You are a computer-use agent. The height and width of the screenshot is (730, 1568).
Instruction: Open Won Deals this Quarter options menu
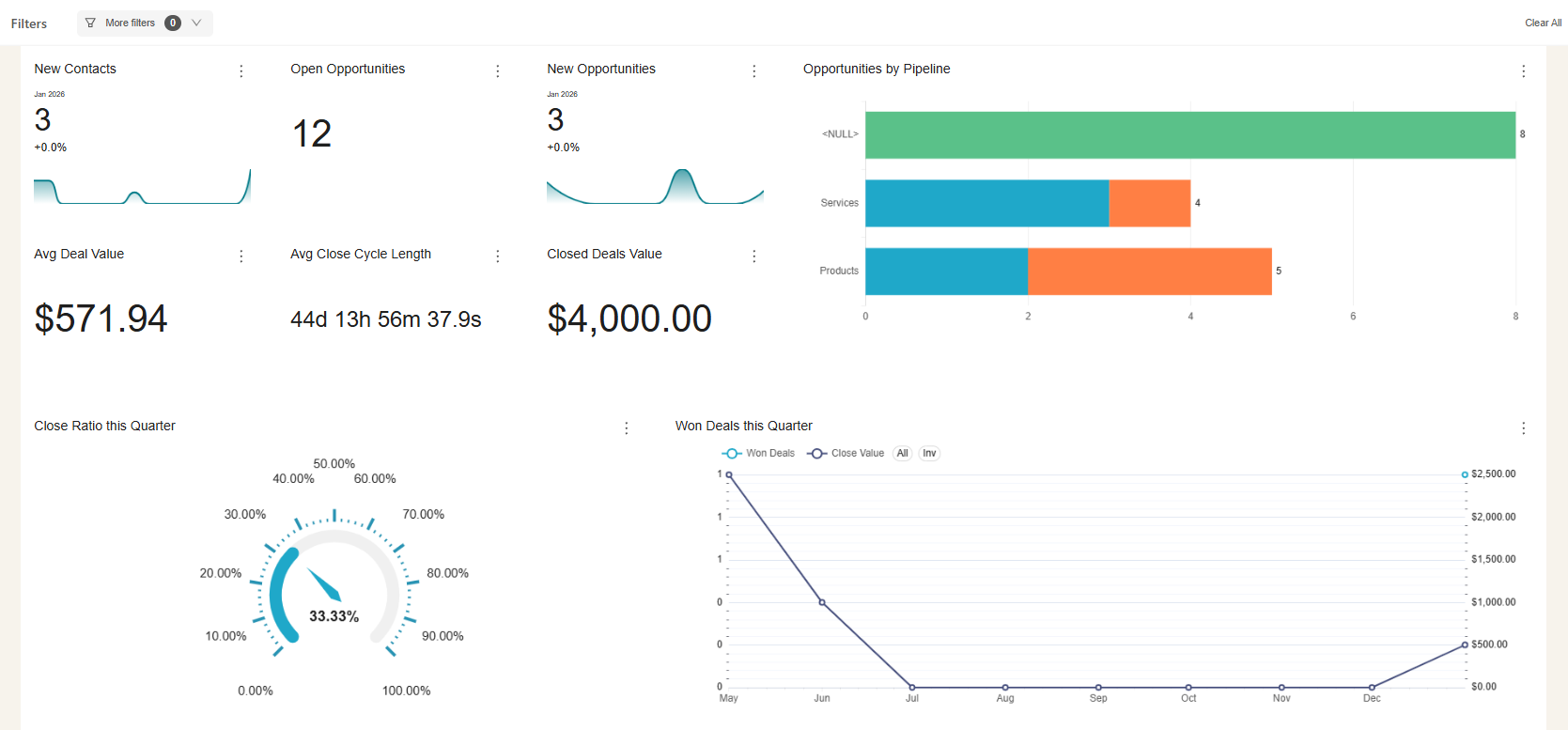click(x=1523, y=428)
